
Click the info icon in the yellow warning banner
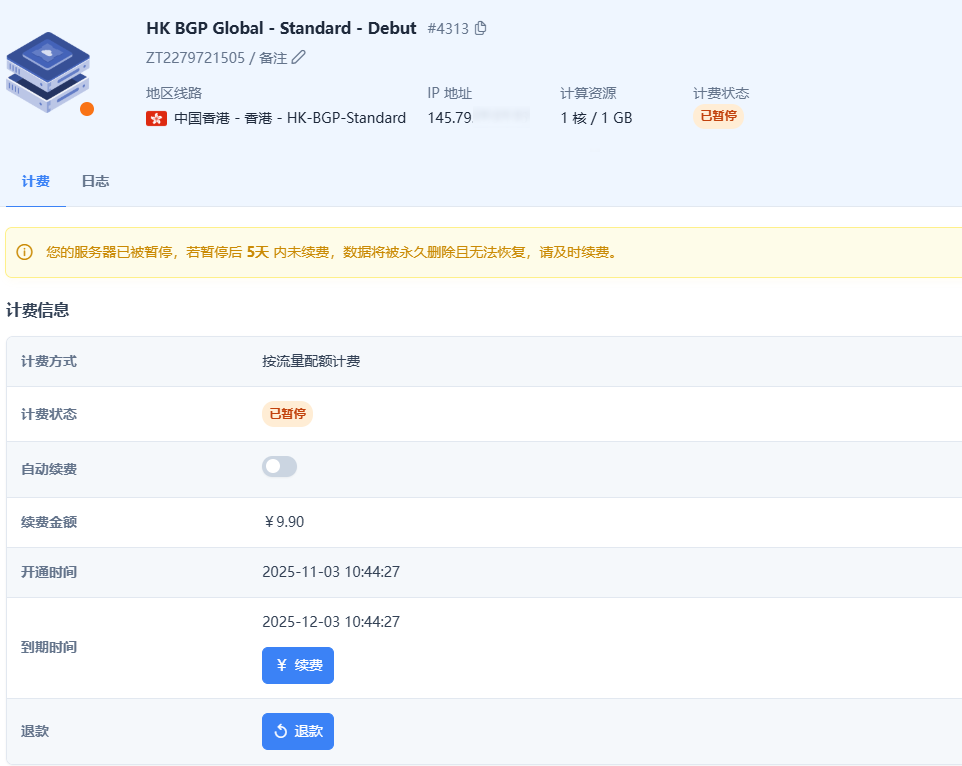[24, 252]
